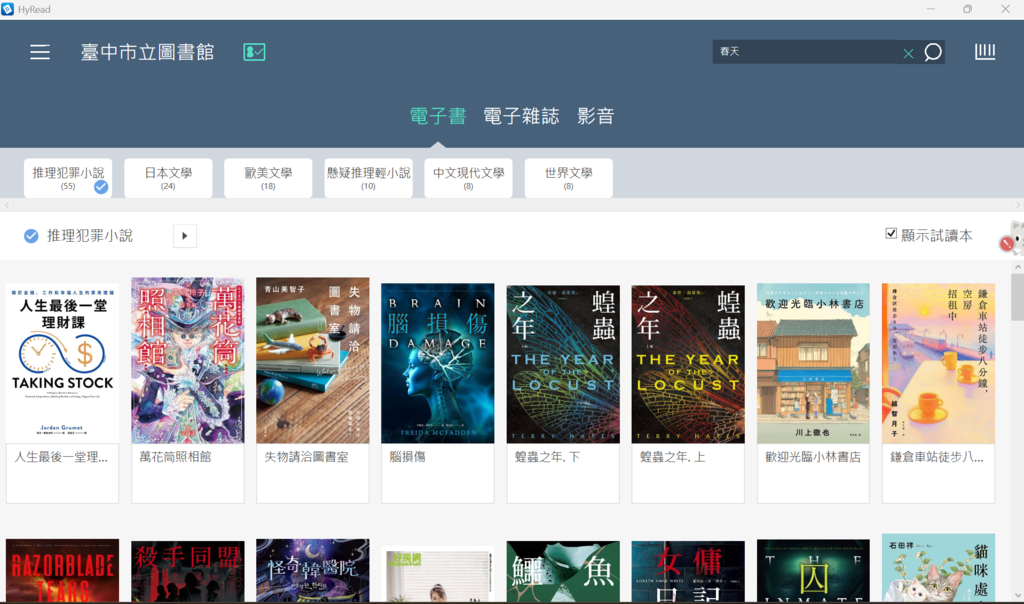Open the 貓咪 cat illustration book cover
The width and height of the screenshot is (1024, 604).
point(938,568)
